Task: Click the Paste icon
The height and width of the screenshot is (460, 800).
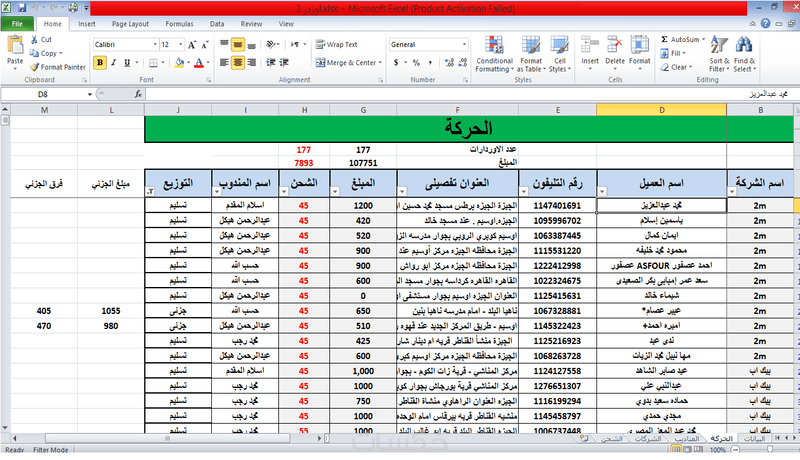Action: click(x=15, y=45)
